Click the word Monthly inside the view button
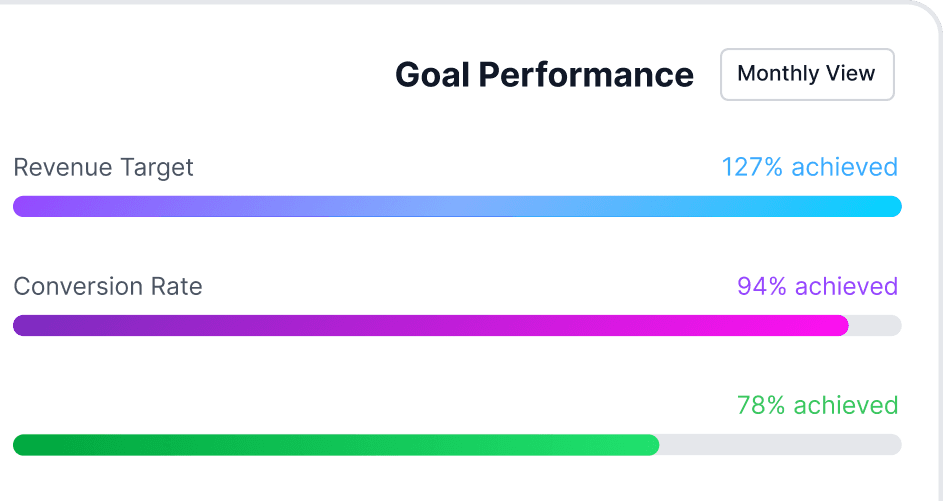This screenshot has width=944, height=501. [778, 73]
